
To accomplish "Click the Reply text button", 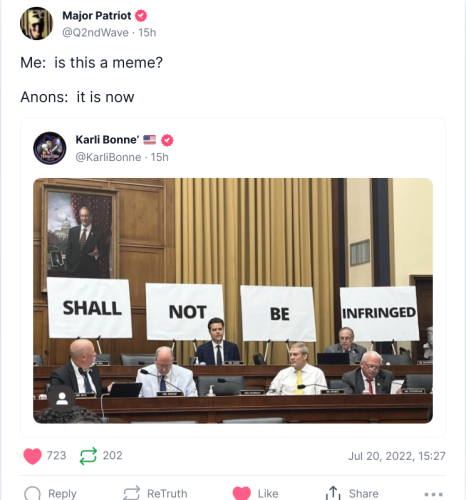I will [x=62, y=494].
